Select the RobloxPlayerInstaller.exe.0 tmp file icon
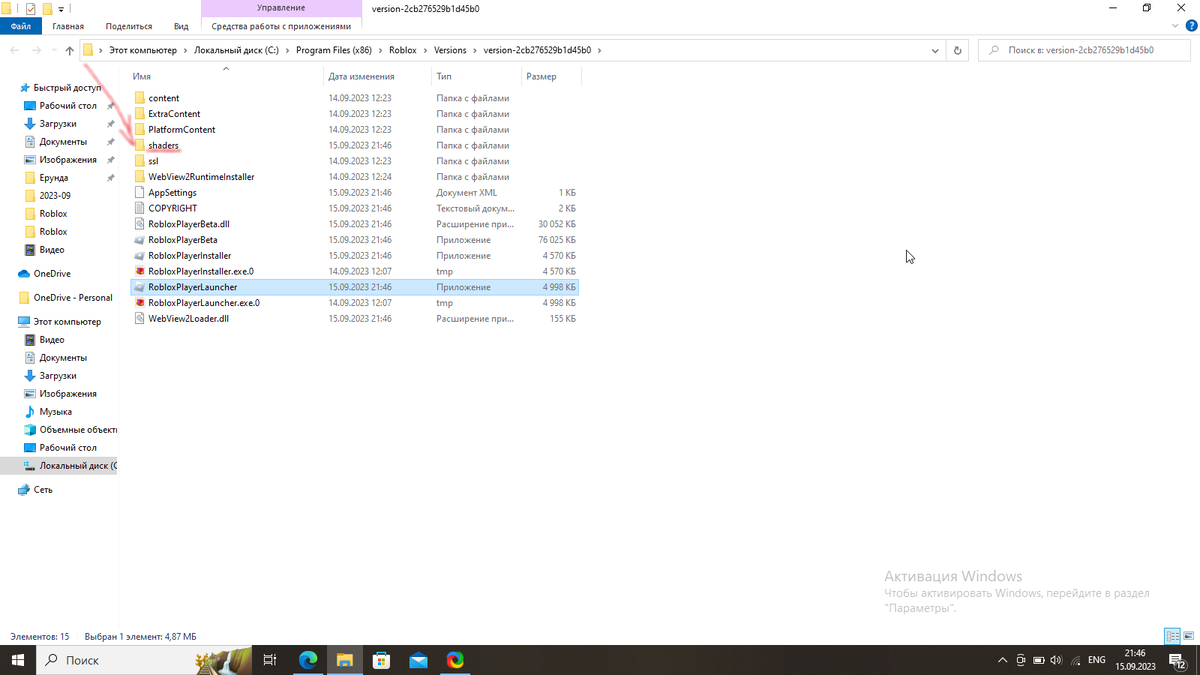The image size is (1200, 675). 139,271
